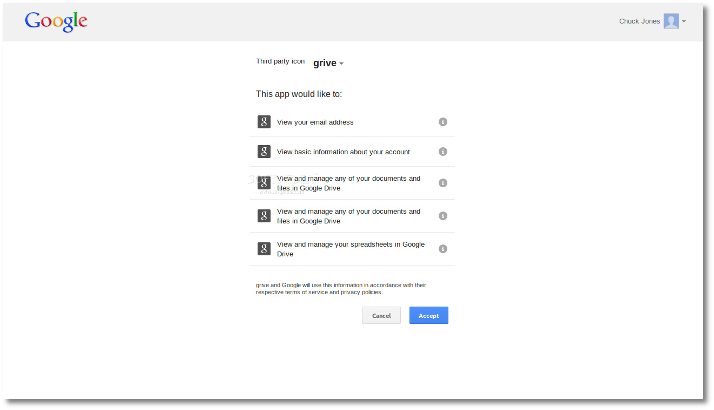Show info for the lower documents and files permission

tap(443, 216)
